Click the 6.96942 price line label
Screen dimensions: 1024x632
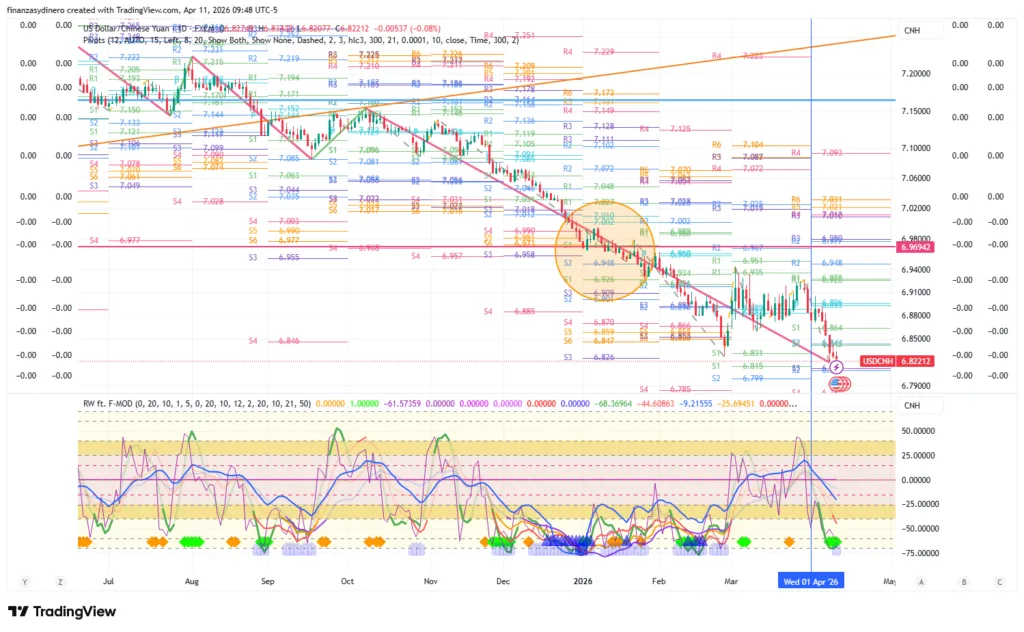(x=916, y=245)
